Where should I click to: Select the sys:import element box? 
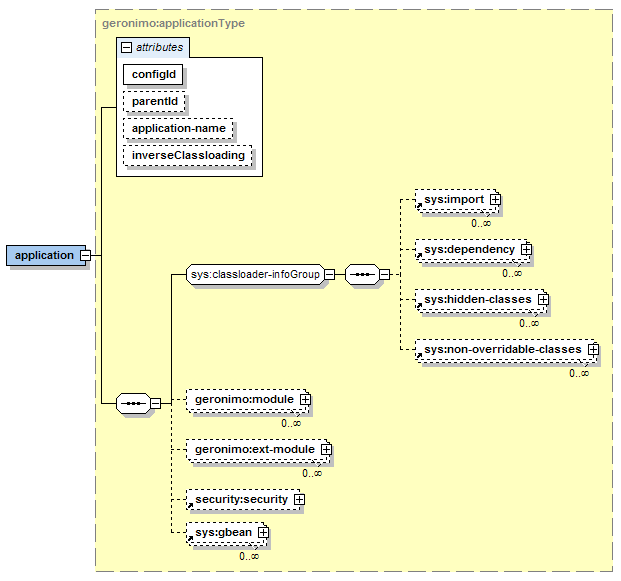pyautogui.click(x=456, y=201)
